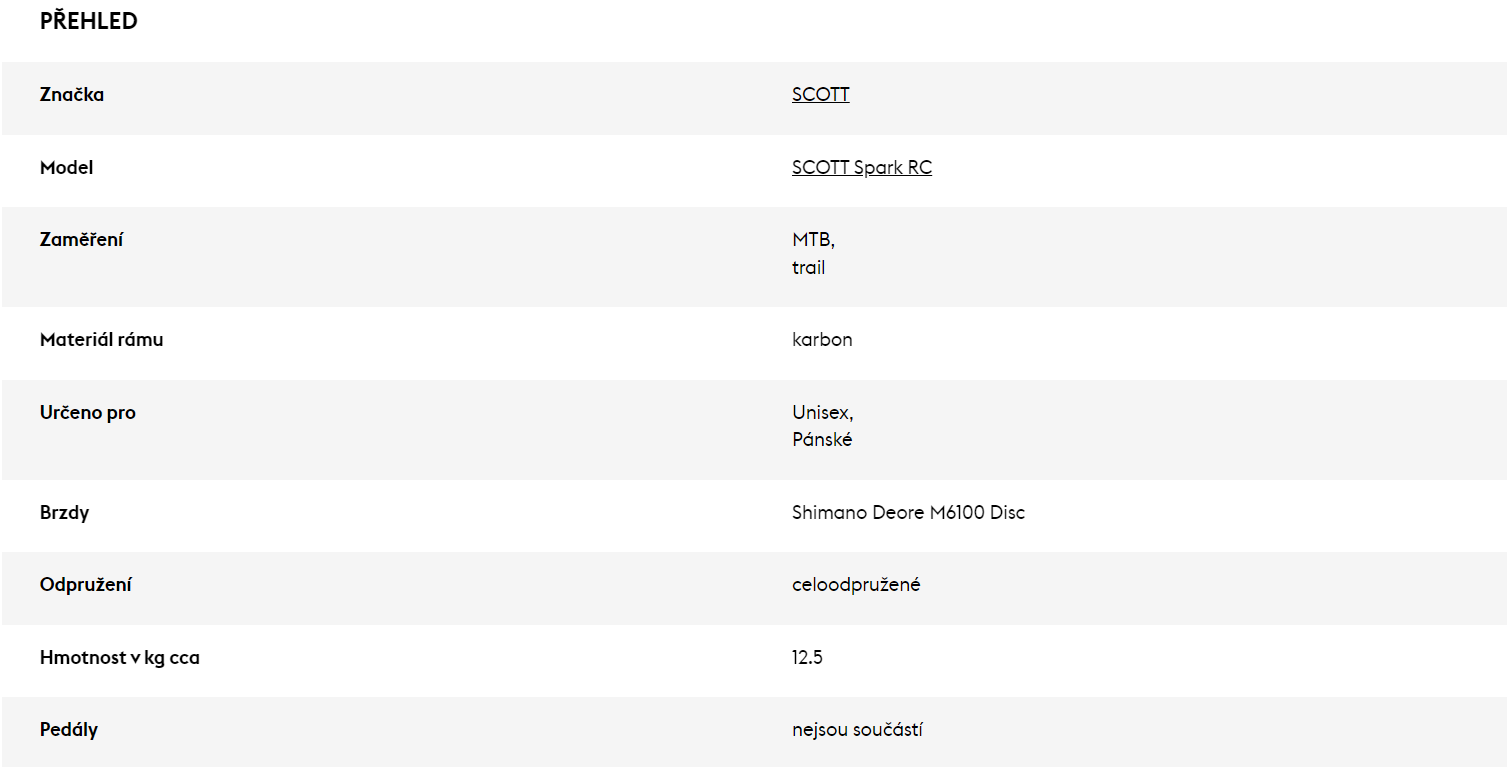This screenshot has height=767, width=1510.
Task: Click Shimano Deore M6100 Disc text
Action: tap(908, 513)
